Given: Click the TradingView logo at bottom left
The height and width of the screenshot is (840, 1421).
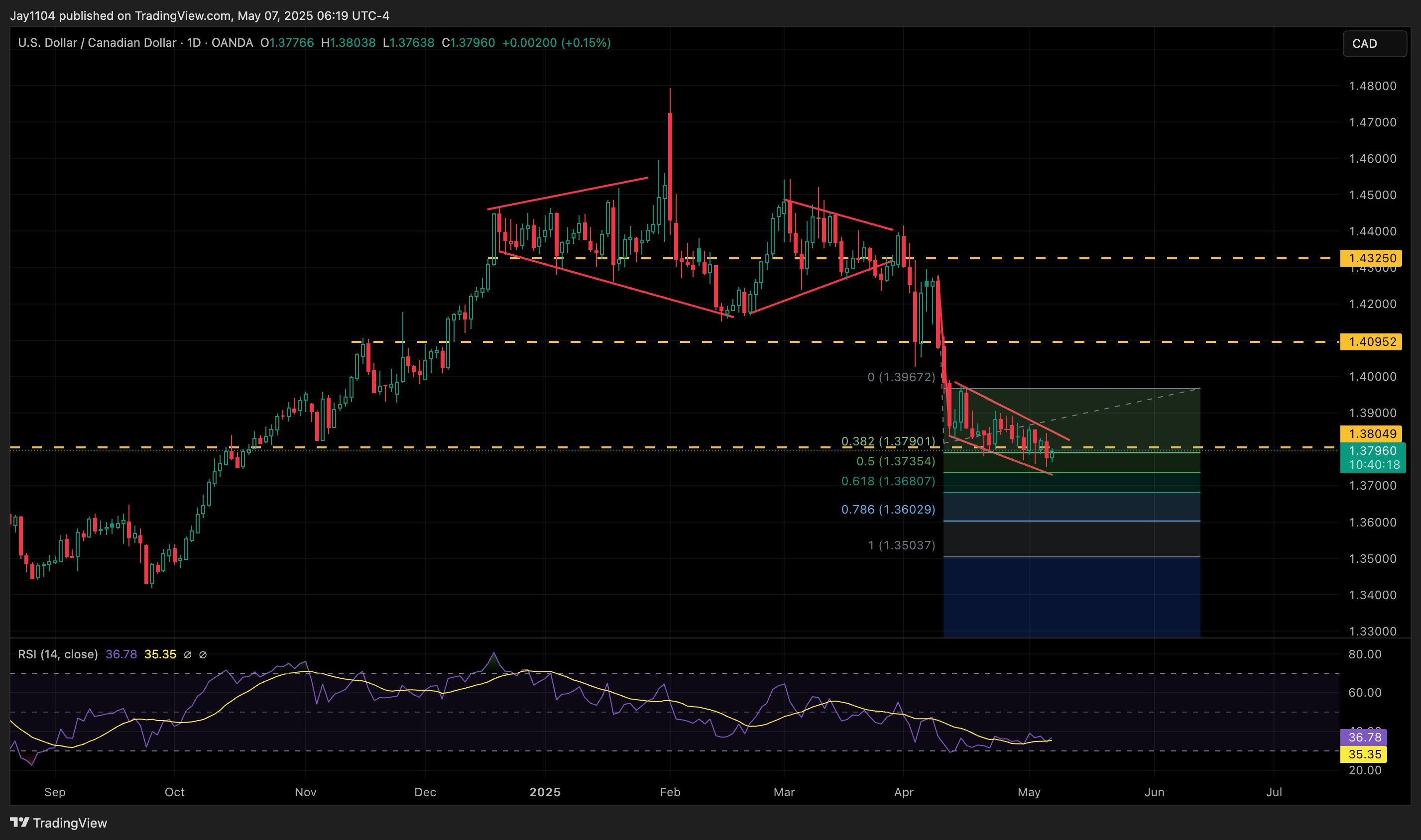Looking at the screenshot, I should coord(58,823).
